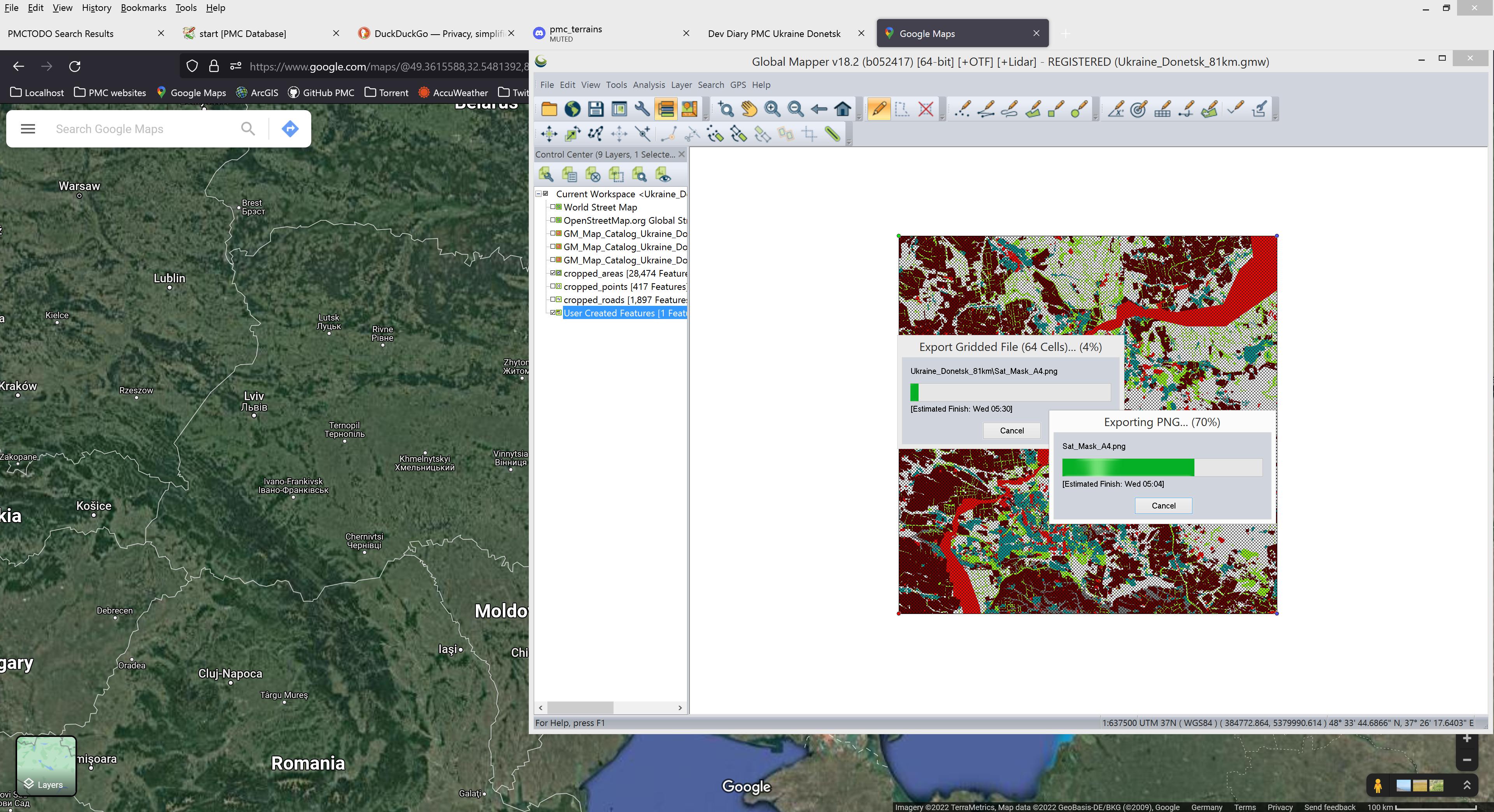Open the GPS menu in Global Mapper

click(x=738, y=85)
